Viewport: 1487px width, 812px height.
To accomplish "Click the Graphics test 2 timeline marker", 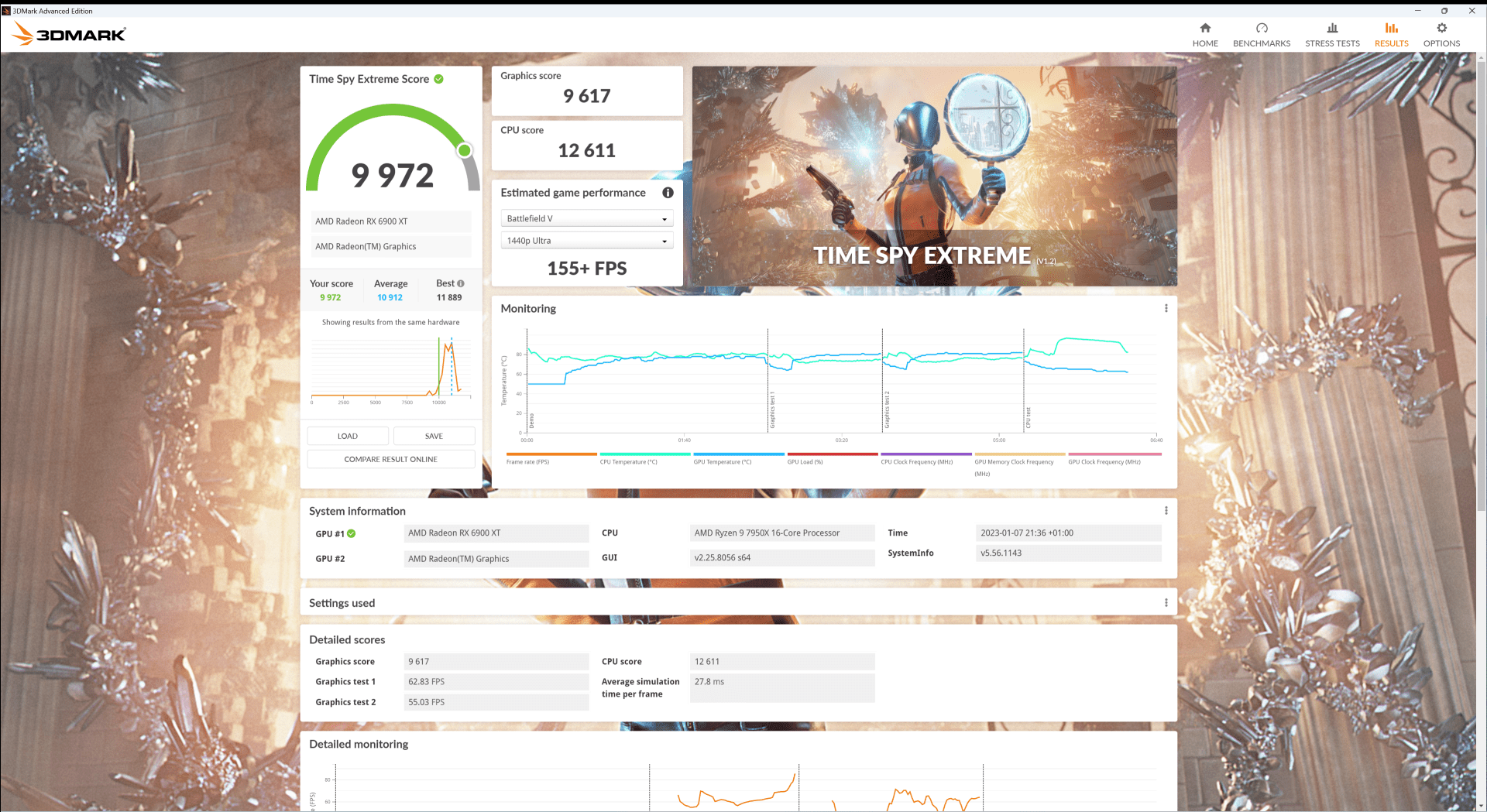I will click(x=887, y=410).
